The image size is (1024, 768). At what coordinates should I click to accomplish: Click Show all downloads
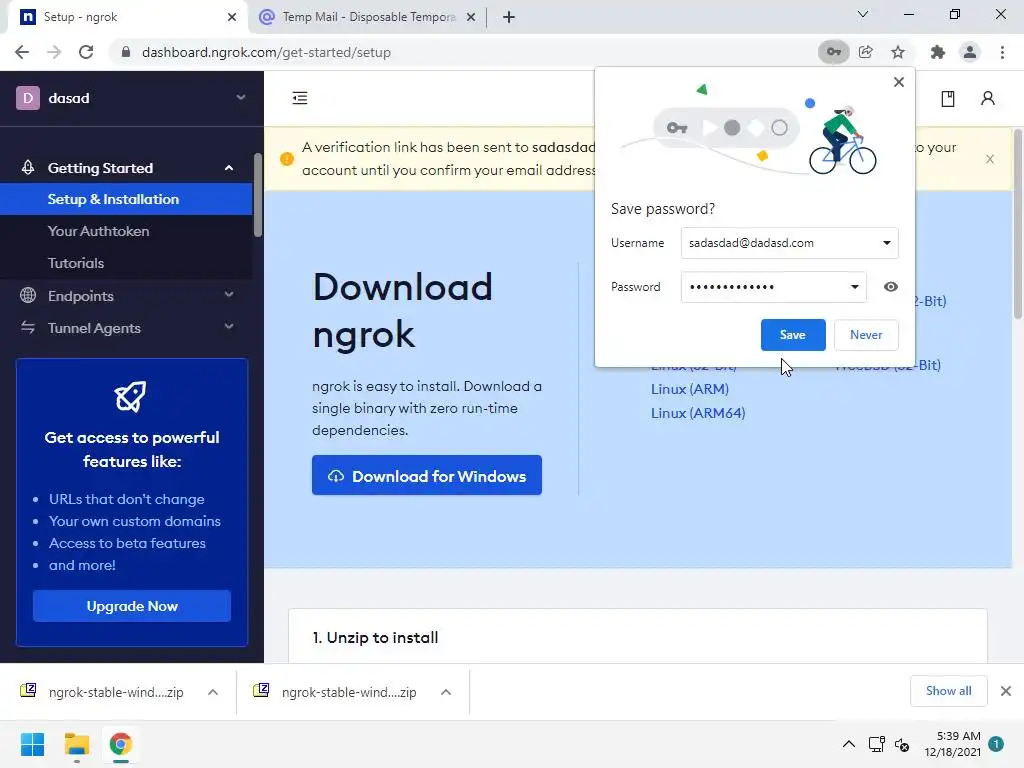(x=948, y=691)
